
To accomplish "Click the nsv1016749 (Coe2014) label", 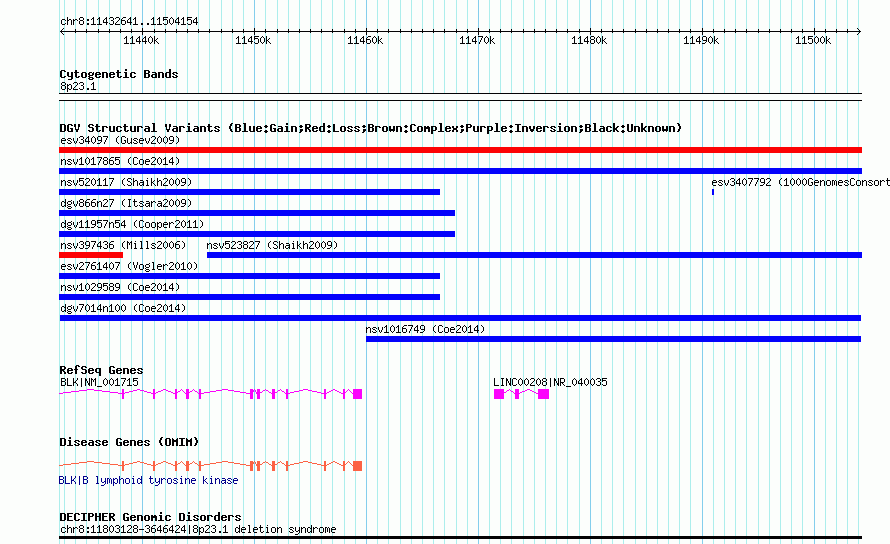I will [x=425, y=329].
